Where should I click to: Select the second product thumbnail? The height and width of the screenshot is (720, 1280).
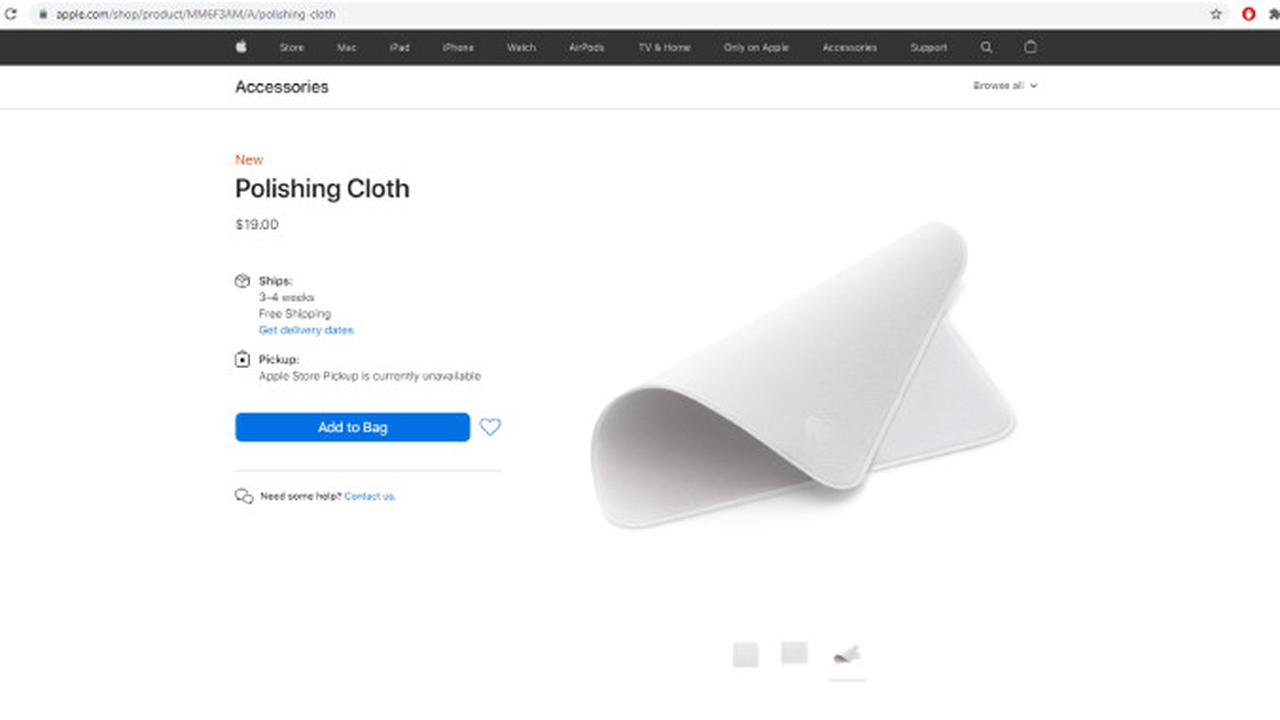[794, 653]
